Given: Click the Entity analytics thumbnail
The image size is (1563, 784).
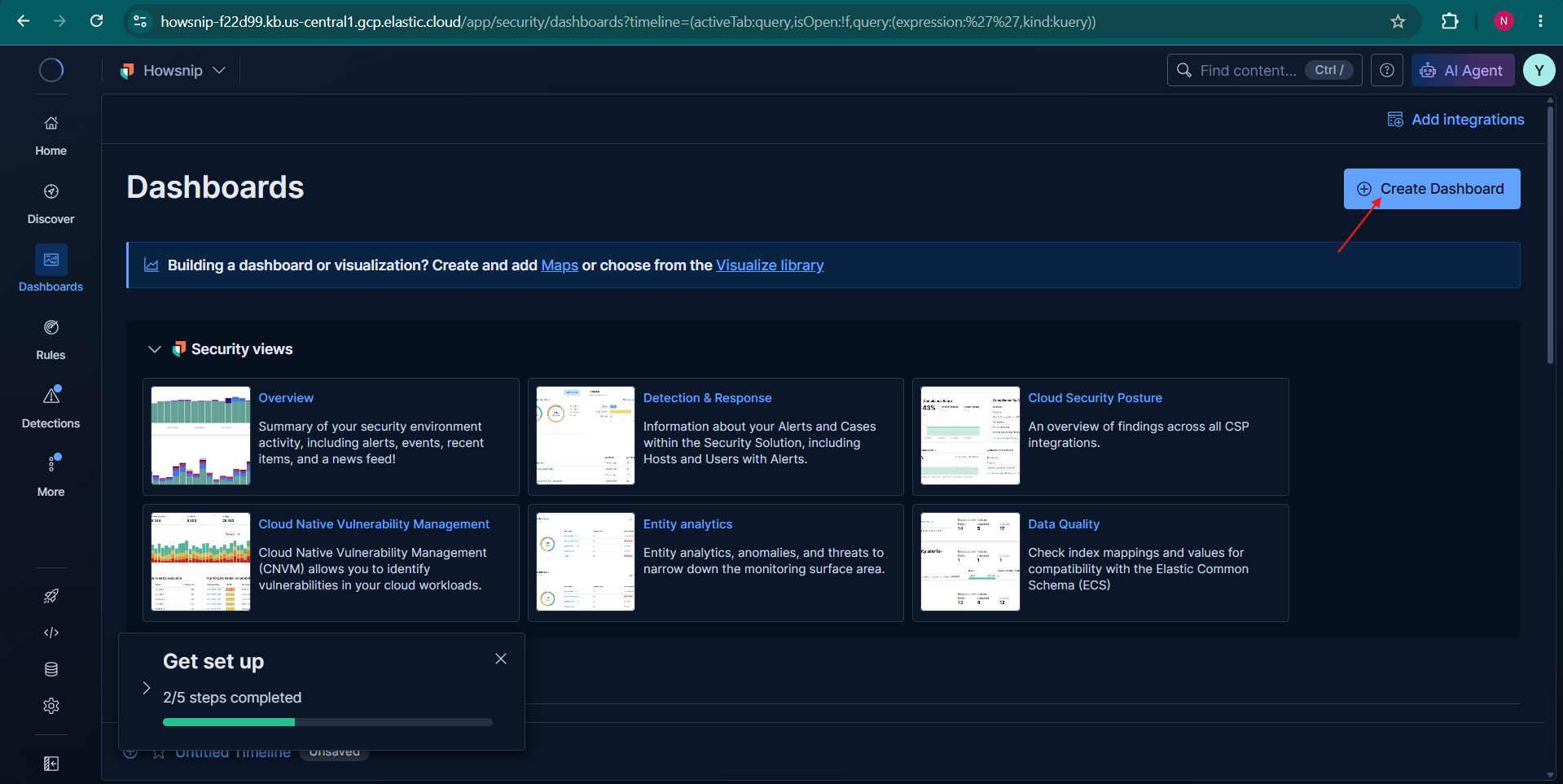Looking at the screenshot, I should coord(586,562).
